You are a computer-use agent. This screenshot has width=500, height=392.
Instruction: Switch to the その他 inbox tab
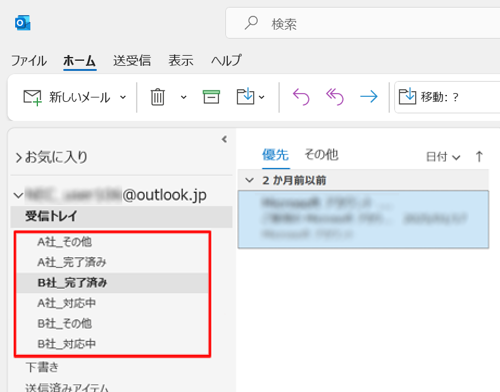(x=321, y=155)
